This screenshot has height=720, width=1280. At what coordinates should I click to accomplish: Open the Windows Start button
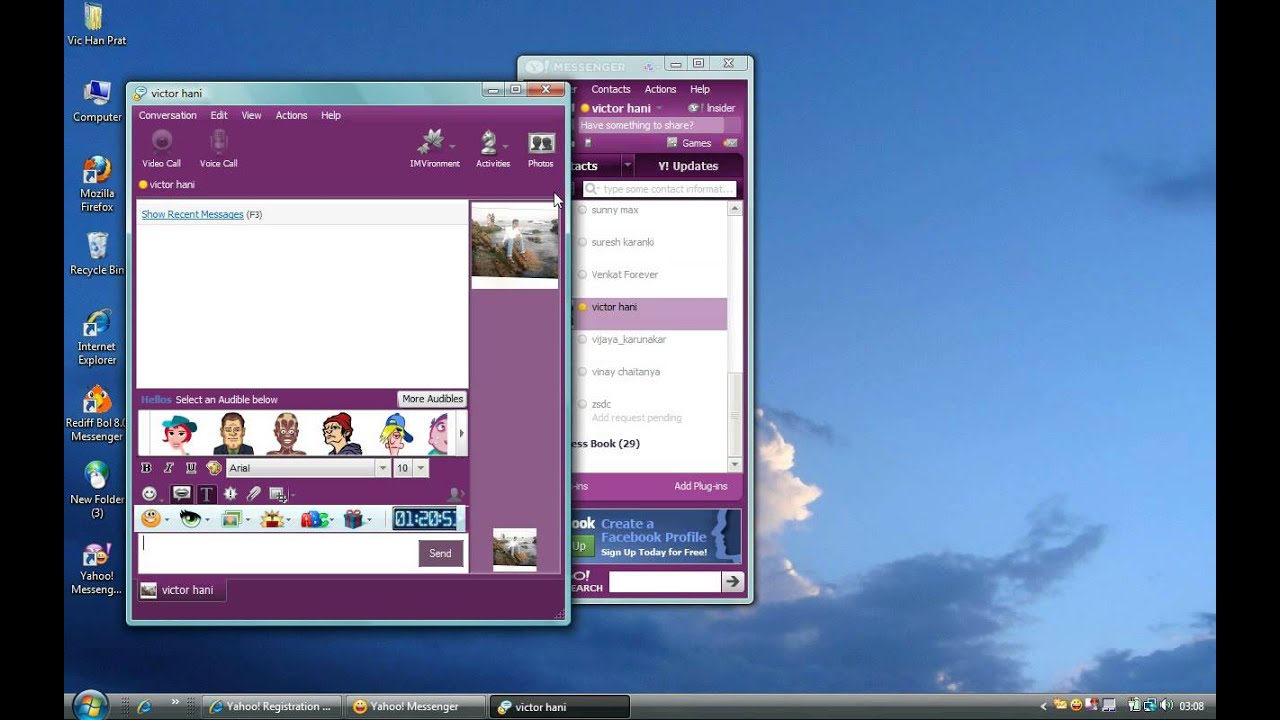(x=90, y=706)
